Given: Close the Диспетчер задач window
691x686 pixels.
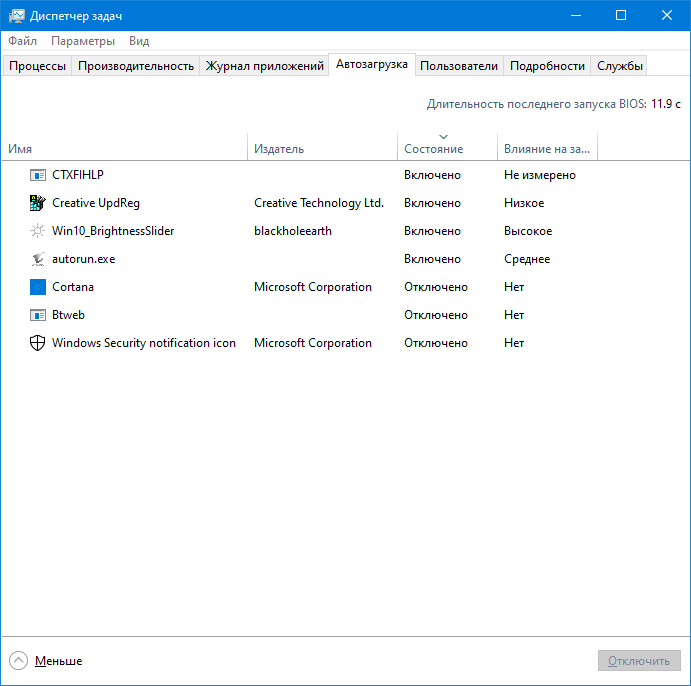Looking at the screenshot, I should point(667,15).
